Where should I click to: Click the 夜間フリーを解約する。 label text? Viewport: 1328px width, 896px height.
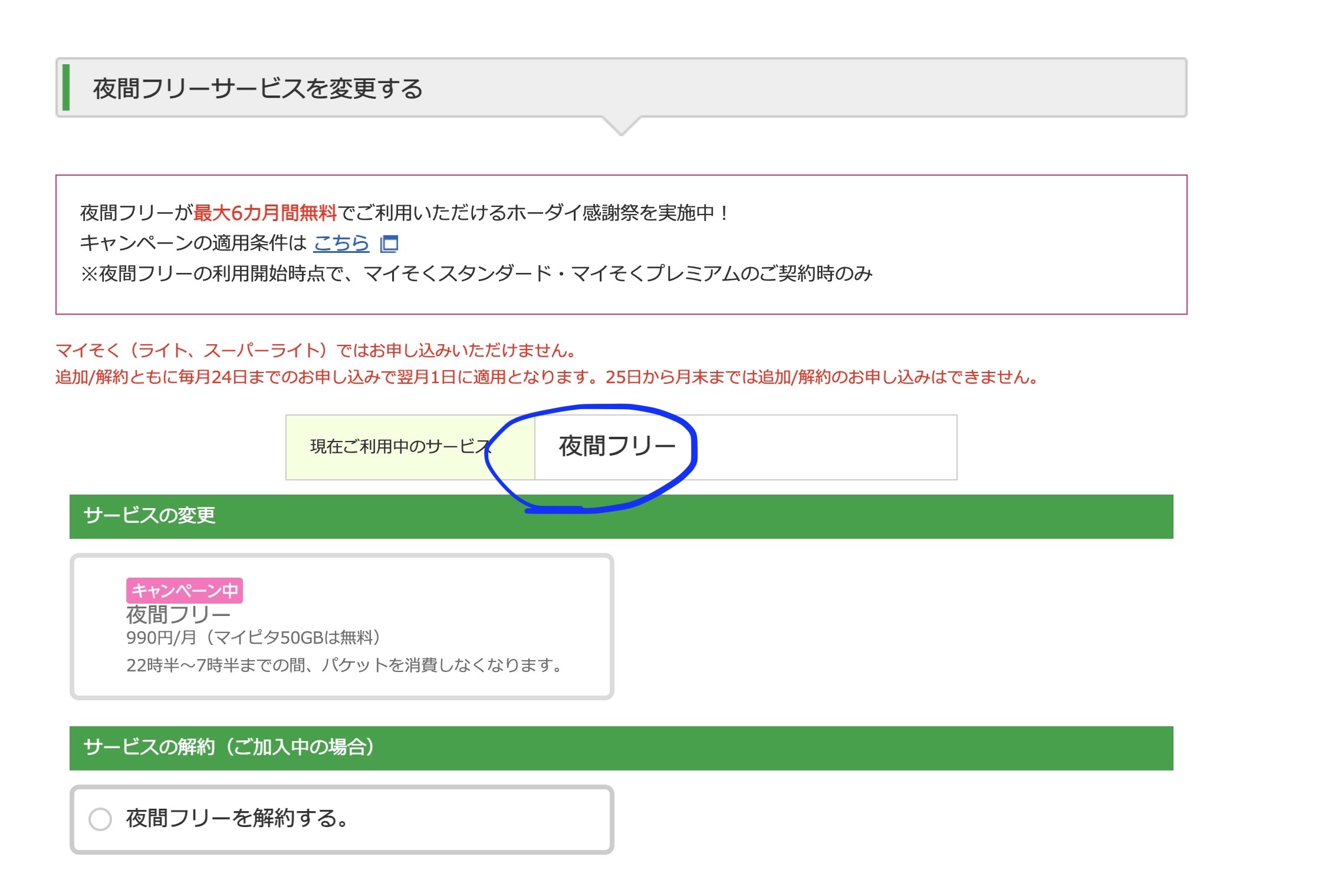point(237,818)
